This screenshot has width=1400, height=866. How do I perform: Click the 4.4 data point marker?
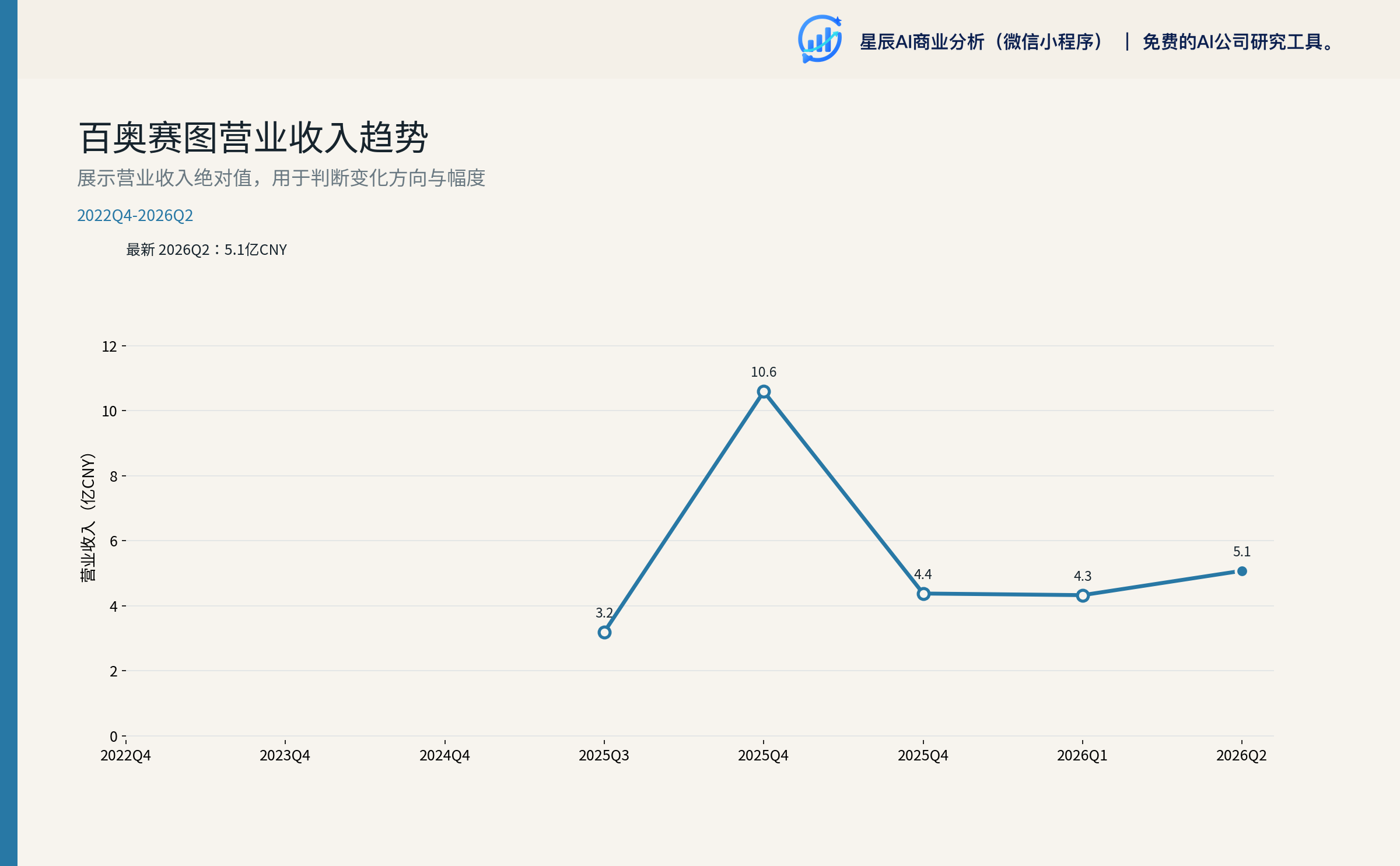coord(923,594)
